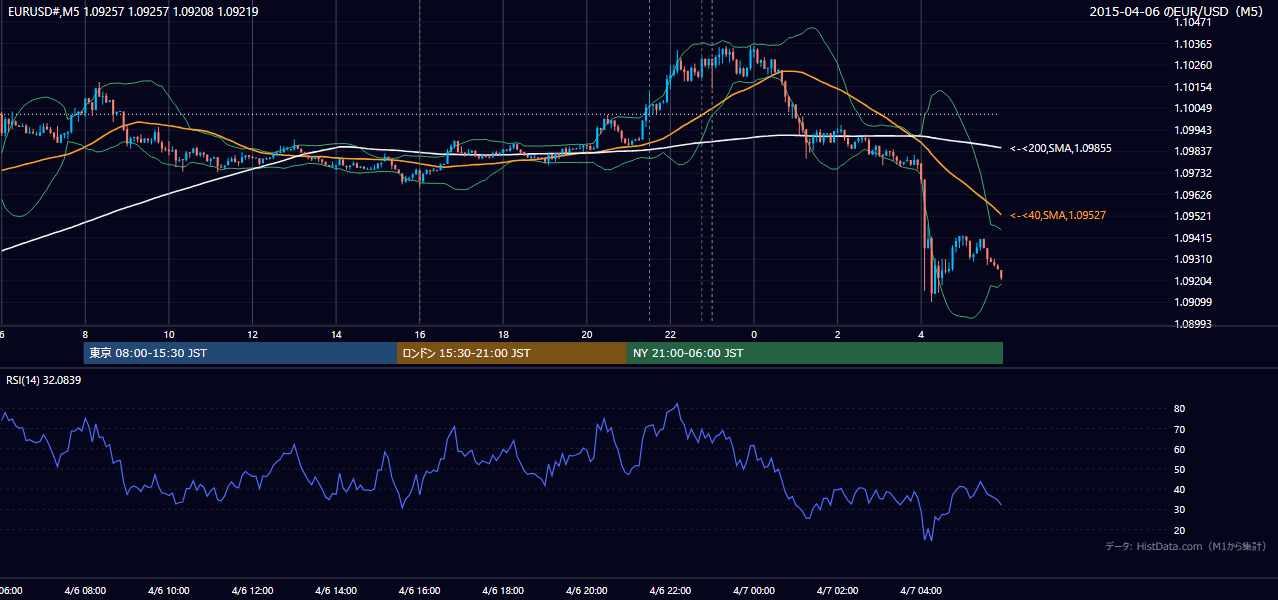Screen dimensions: 1278x600
Task: Click price axis value 1.09310
Action: 1193,259
